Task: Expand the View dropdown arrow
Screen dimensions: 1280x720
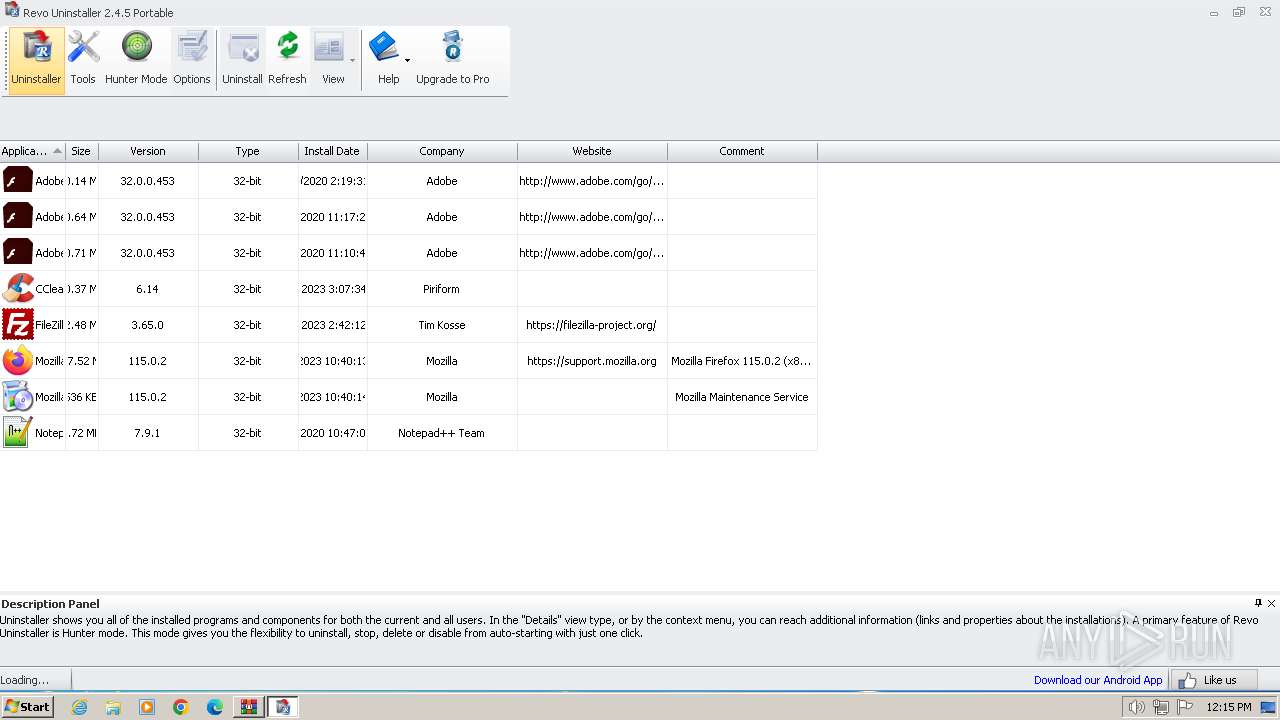Action: pyautogui.click(x=352, y=60)
